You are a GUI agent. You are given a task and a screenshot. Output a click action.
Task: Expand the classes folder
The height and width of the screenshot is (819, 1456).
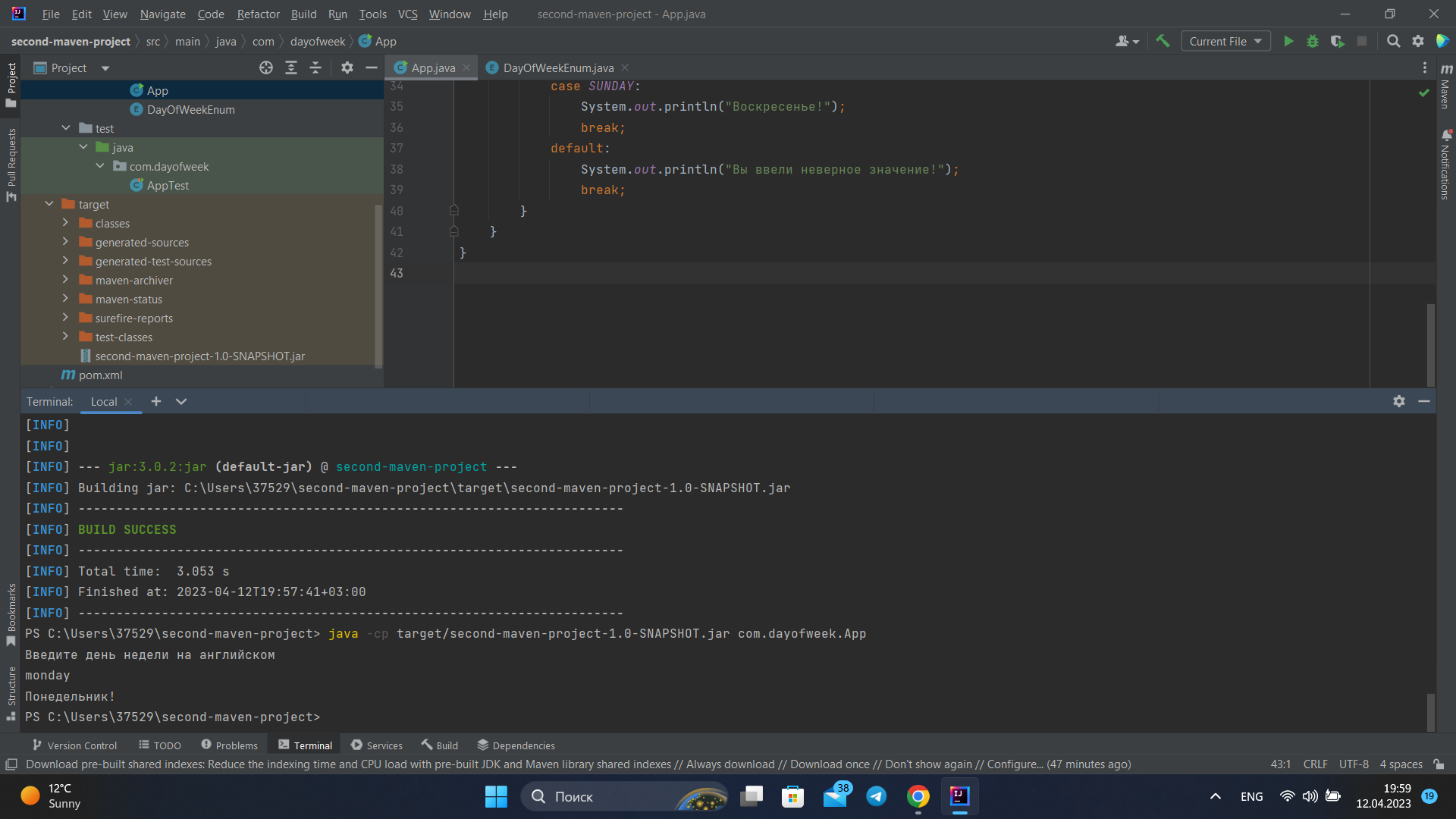tap(65, 223)
